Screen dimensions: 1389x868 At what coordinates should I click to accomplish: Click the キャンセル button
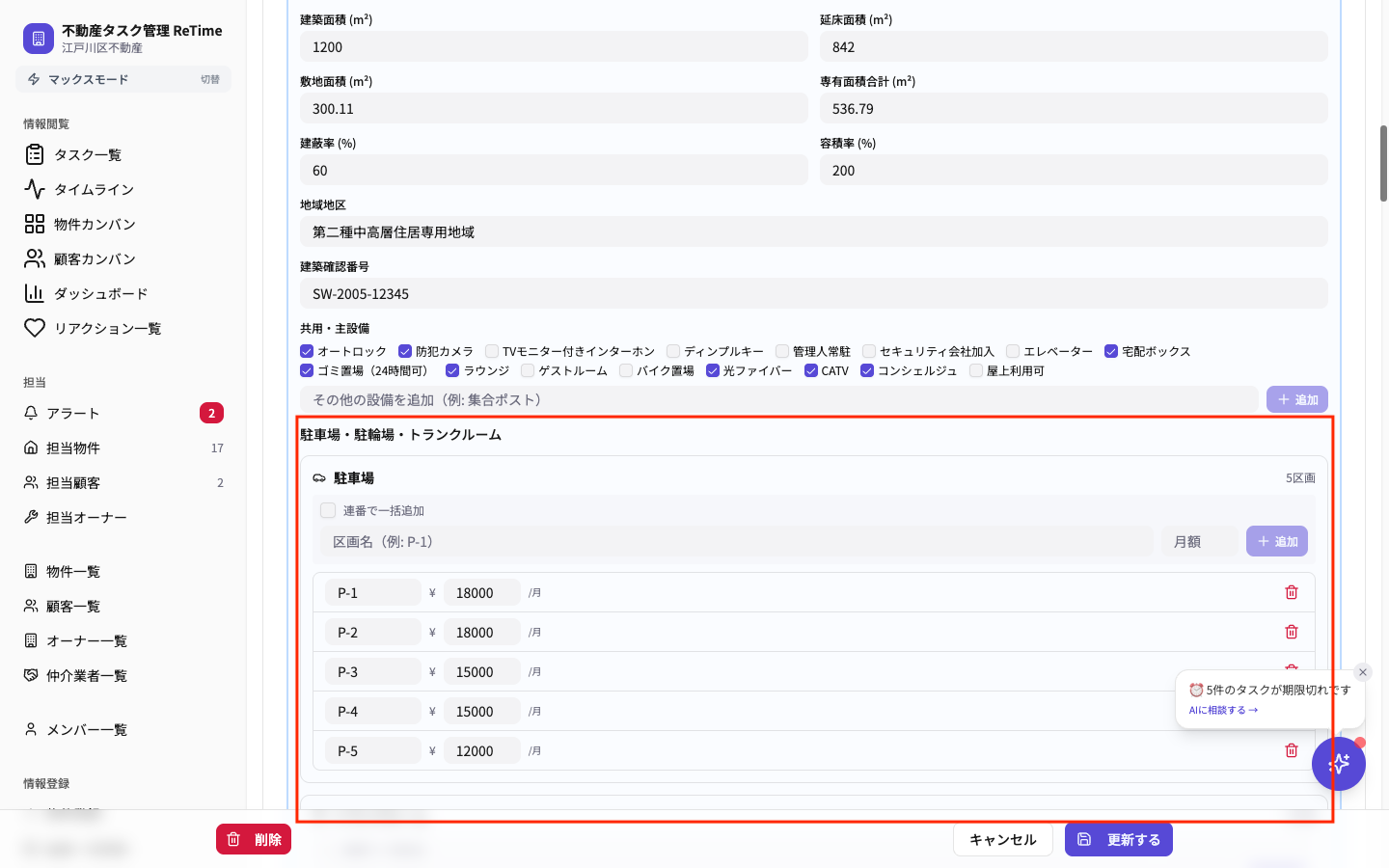[1002, 839]
